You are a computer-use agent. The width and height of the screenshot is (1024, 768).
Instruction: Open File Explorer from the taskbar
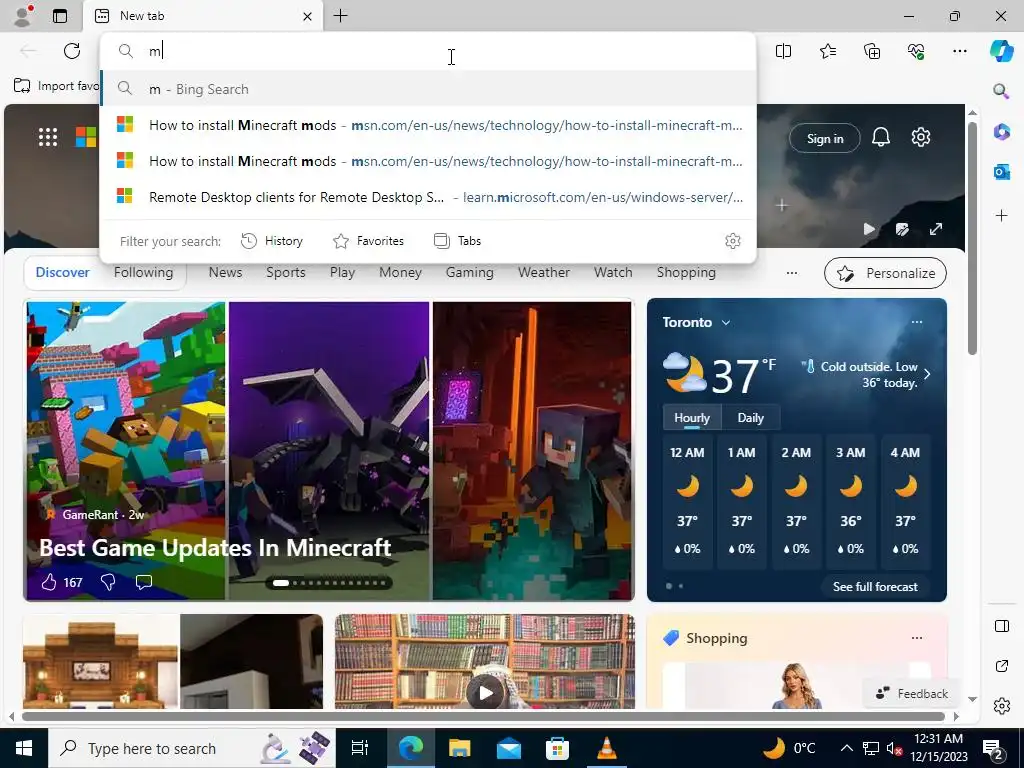click(460, 748)
